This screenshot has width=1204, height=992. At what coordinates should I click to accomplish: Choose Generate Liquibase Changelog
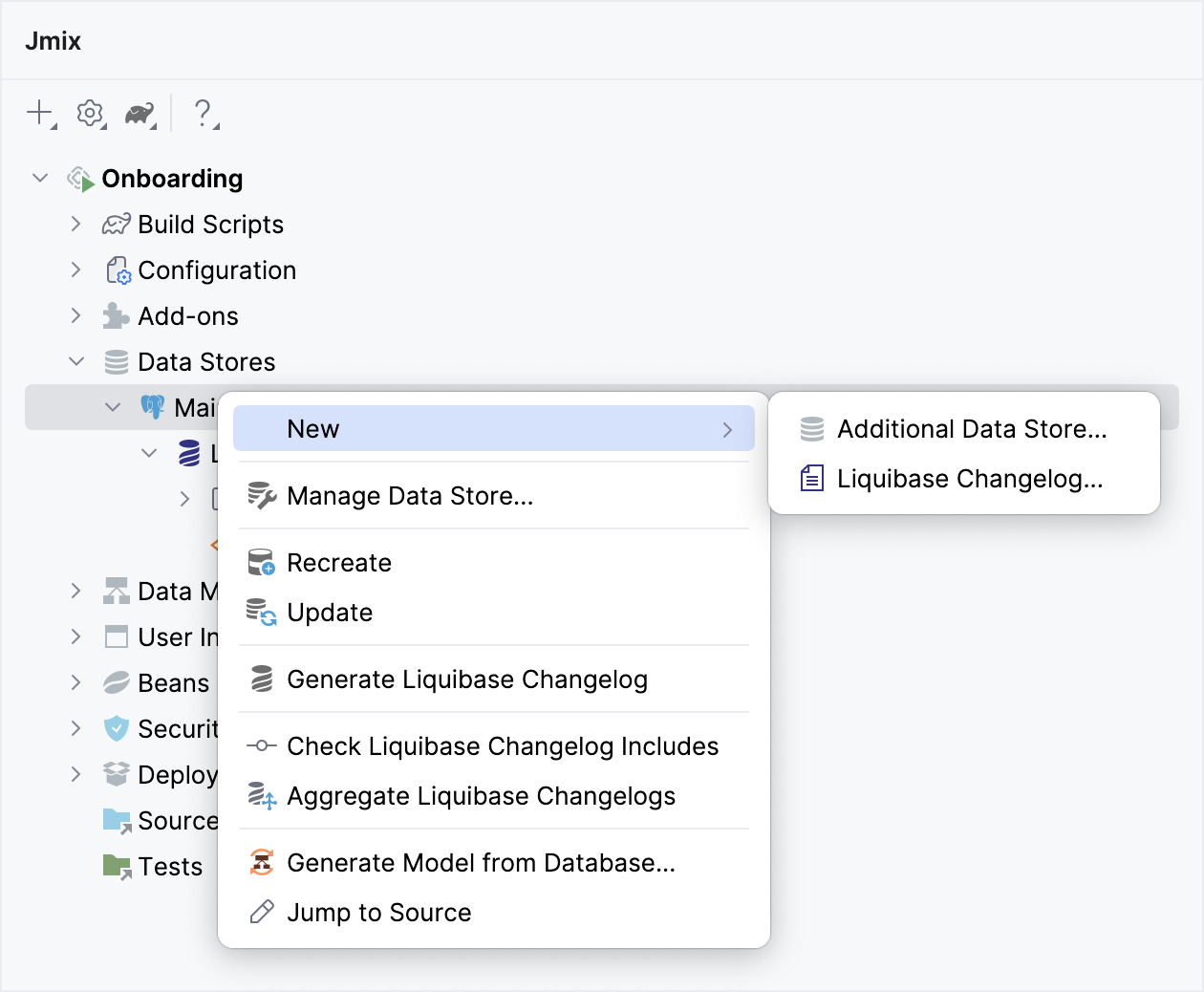467,679
